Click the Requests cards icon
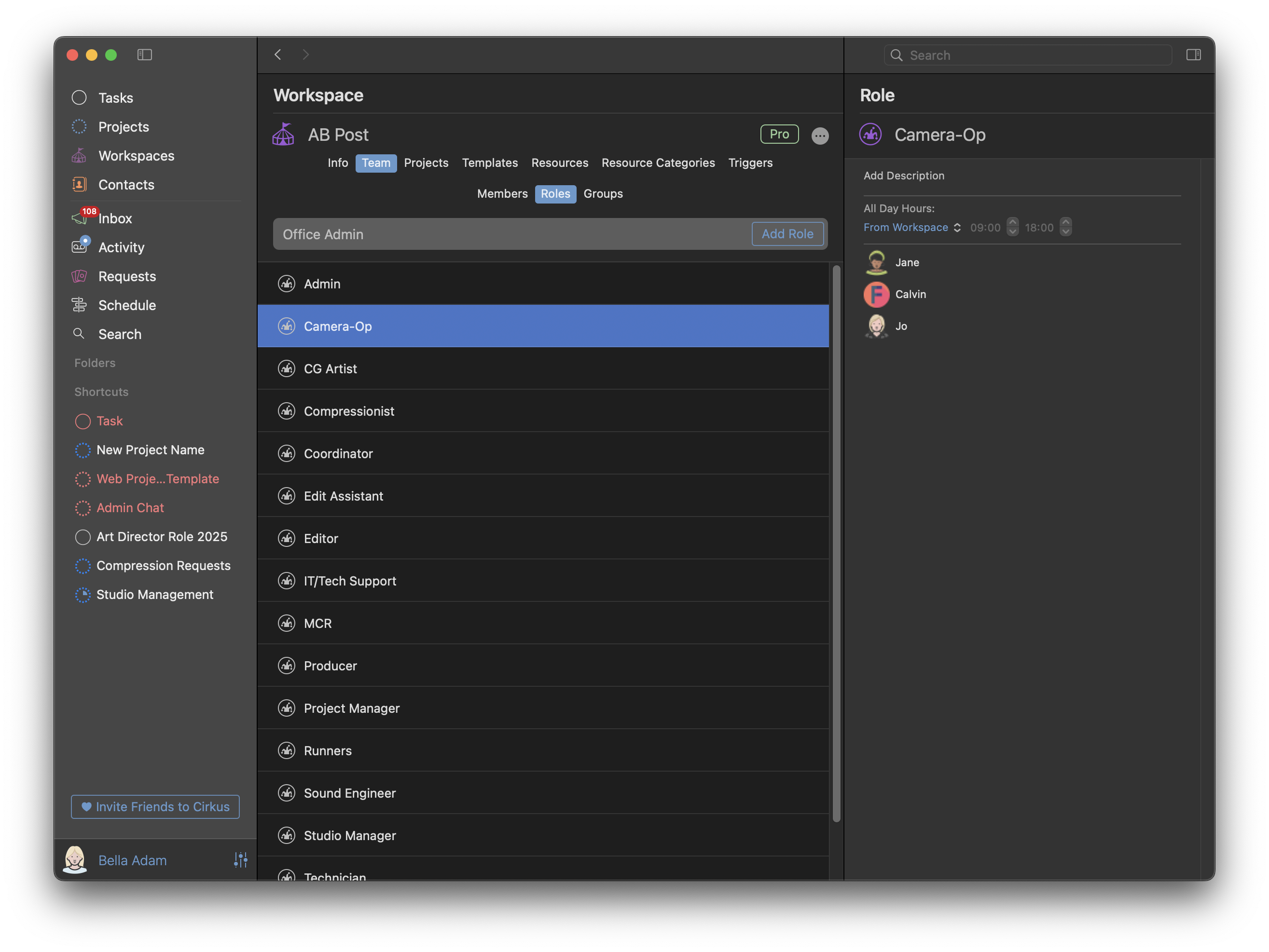Screen dimensions: 1269x952 pos(79,276)
